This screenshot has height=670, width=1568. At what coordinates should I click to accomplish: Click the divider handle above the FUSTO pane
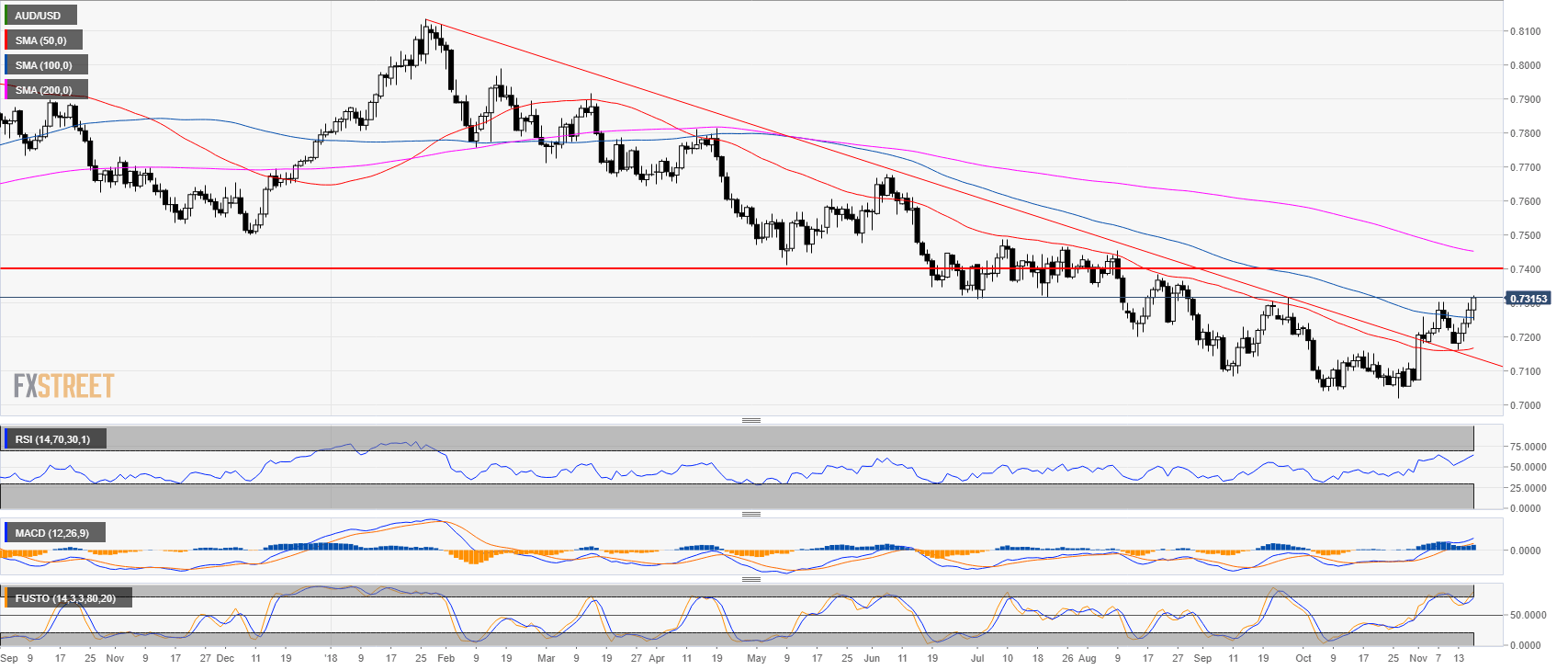[x=750, y=579]
